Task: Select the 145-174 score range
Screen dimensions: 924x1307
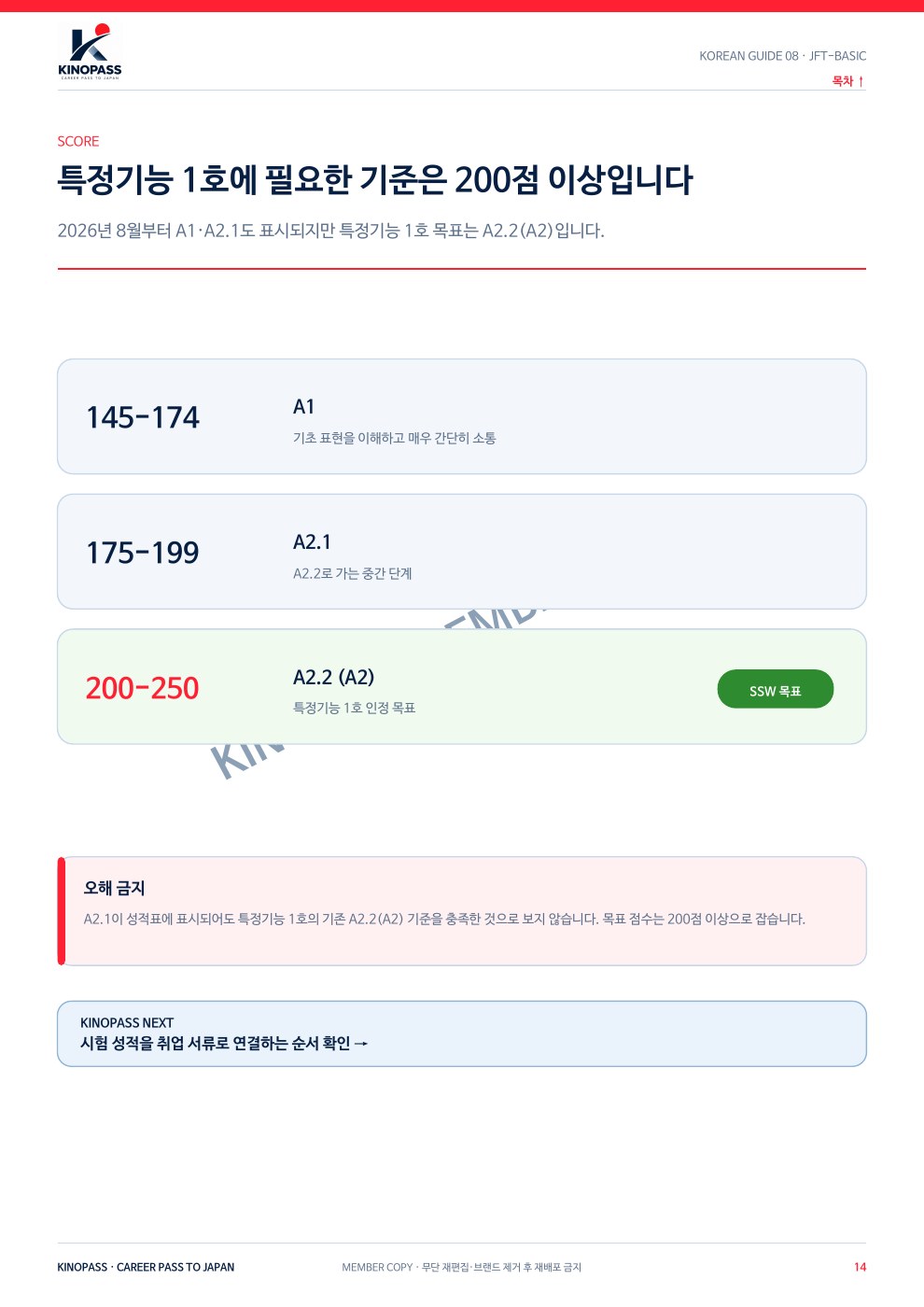Action: tap(143, 417)
